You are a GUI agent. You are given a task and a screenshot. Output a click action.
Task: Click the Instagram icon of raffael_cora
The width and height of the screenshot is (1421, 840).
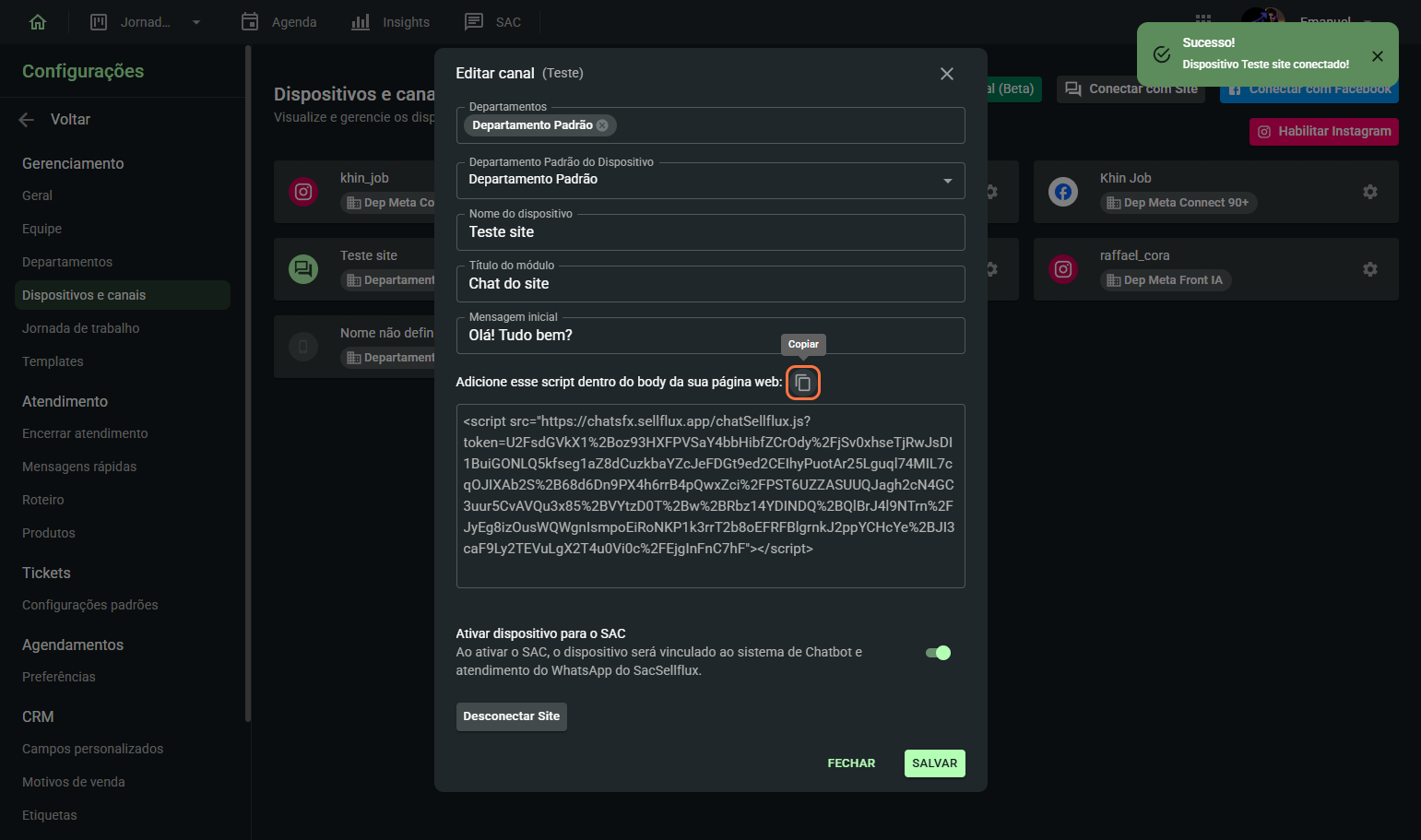click(1063, 269)
